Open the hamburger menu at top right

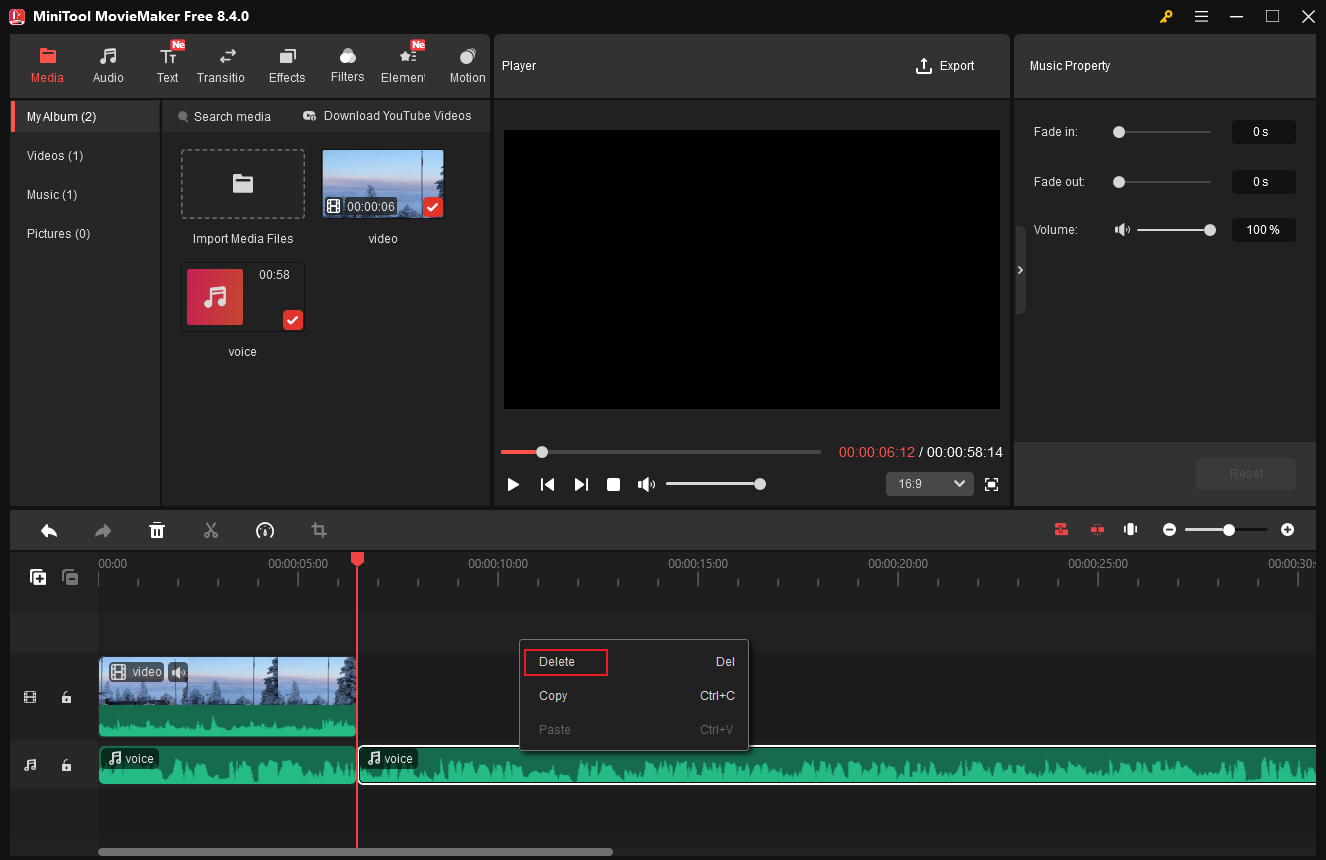point(1201,16)
